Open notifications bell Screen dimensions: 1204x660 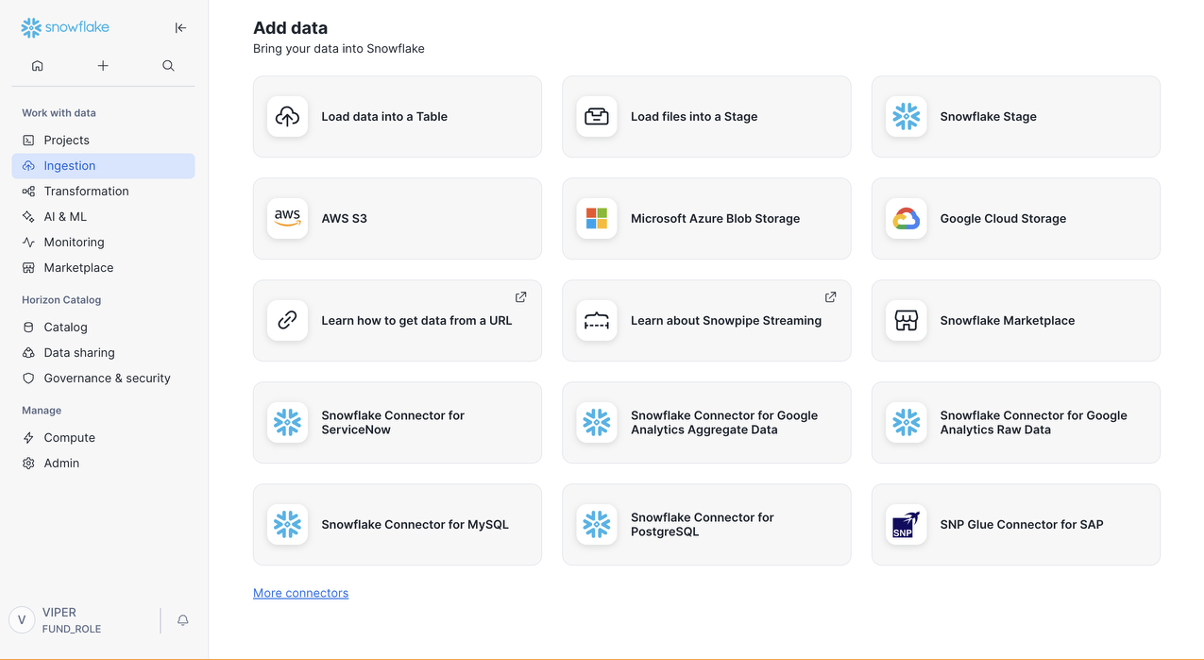tap(183, 621)
